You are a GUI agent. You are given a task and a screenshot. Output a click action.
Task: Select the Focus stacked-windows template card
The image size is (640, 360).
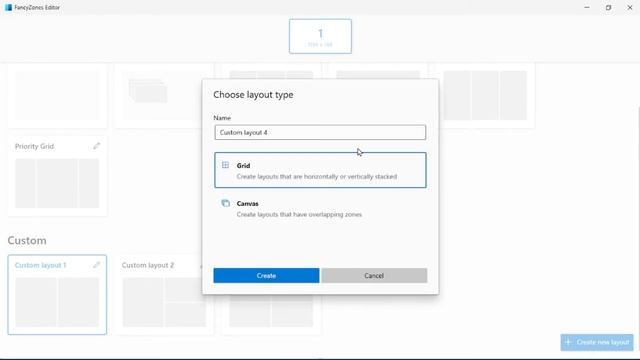(158, 95)
